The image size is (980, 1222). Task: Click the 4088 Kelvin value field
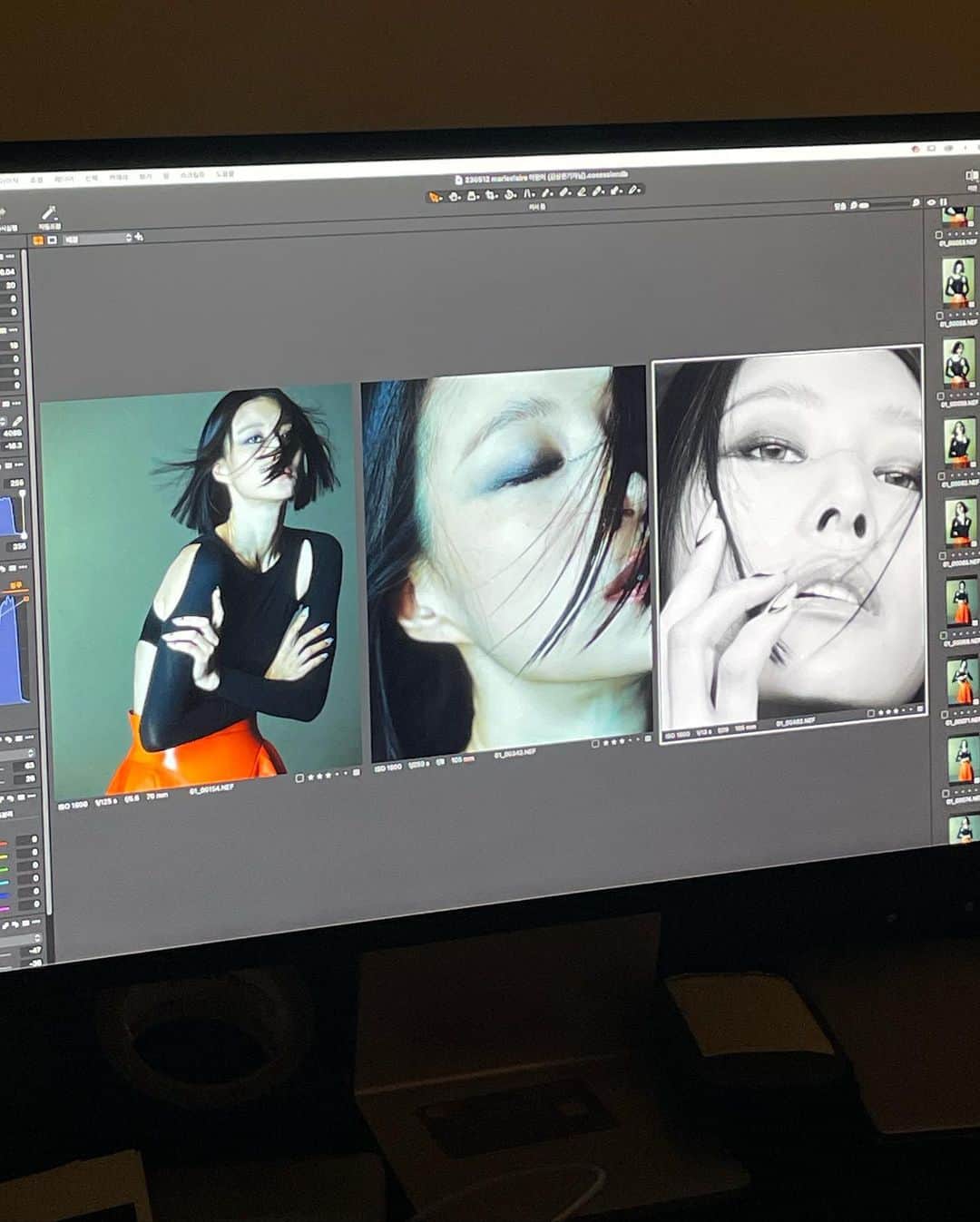click(13, 433)
